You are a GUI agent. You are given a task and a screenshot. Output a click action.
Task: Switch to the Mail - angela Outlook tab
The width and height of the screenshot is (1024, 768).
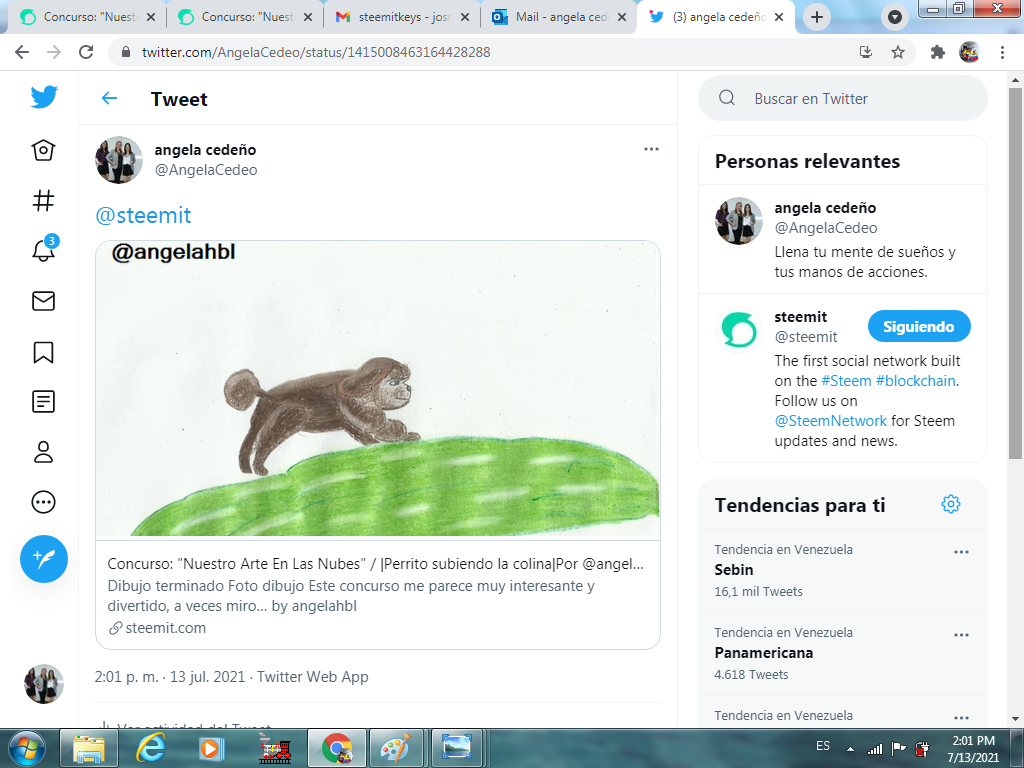coord(560,17)
